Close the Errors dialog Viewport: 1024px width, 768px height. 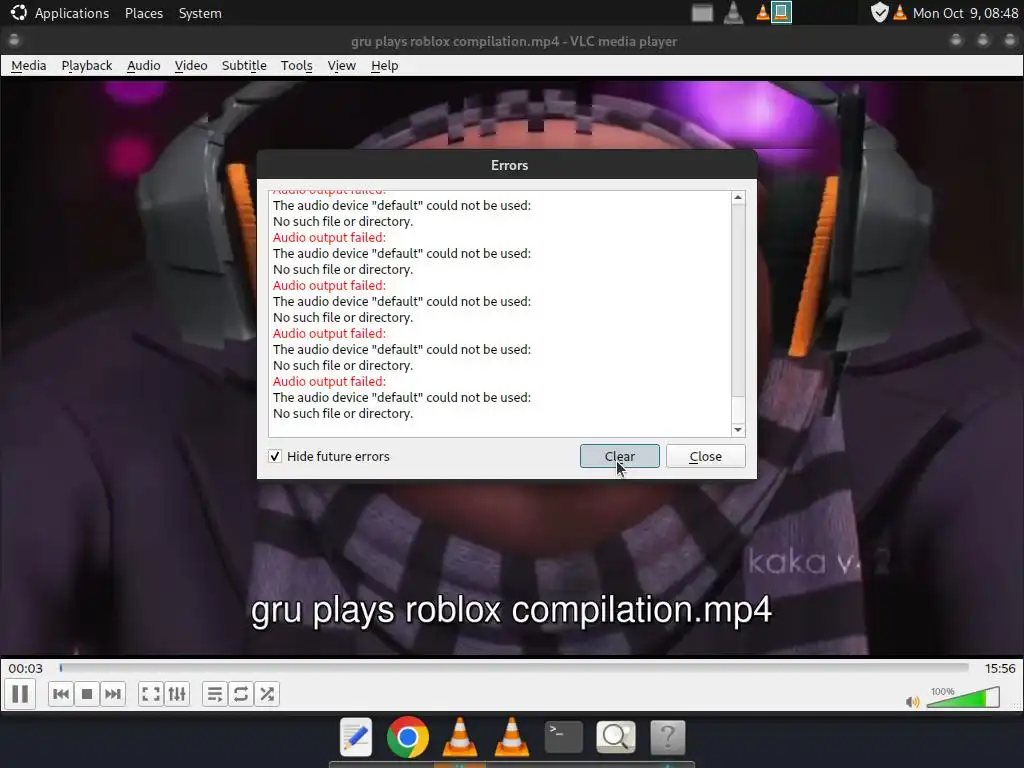[705, 456]
